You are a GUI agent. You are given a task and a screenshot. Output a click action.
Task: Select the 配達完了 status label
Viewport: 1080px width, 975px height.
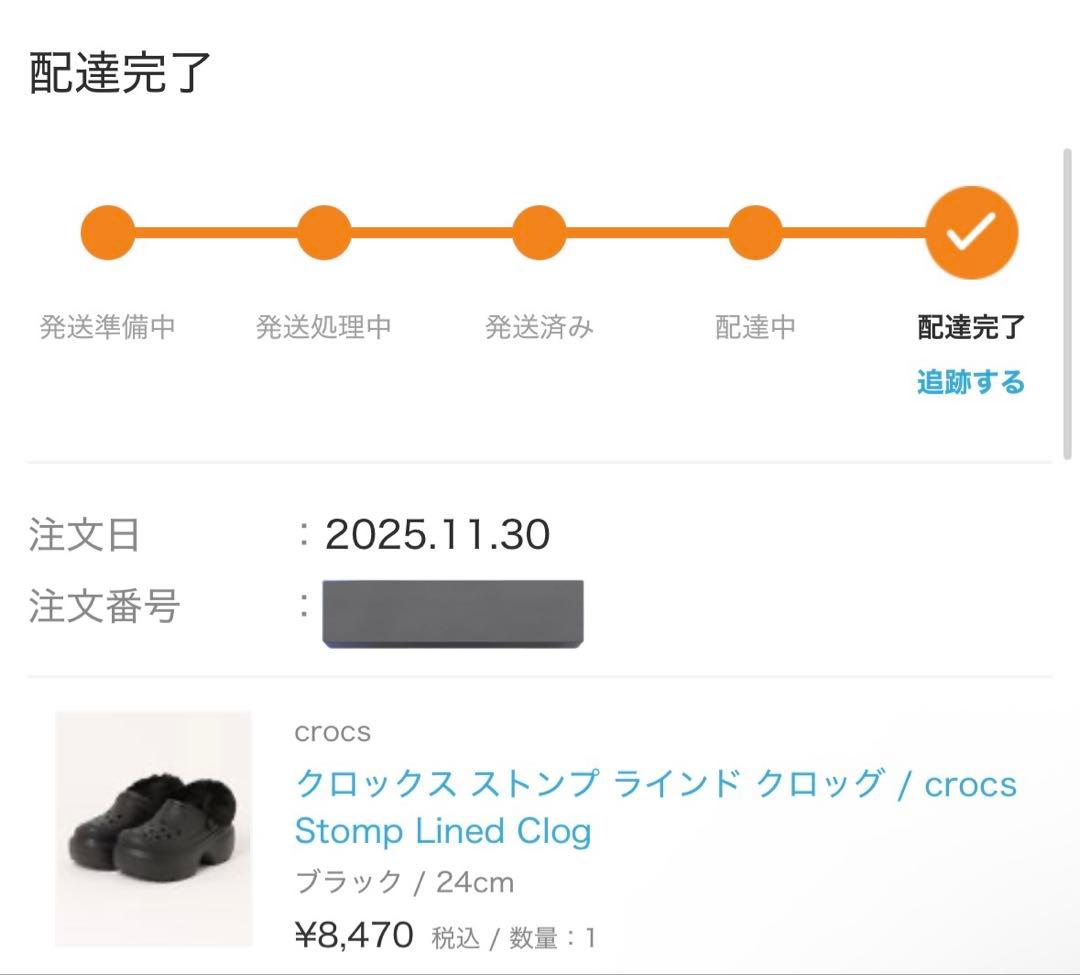(968, 325)
